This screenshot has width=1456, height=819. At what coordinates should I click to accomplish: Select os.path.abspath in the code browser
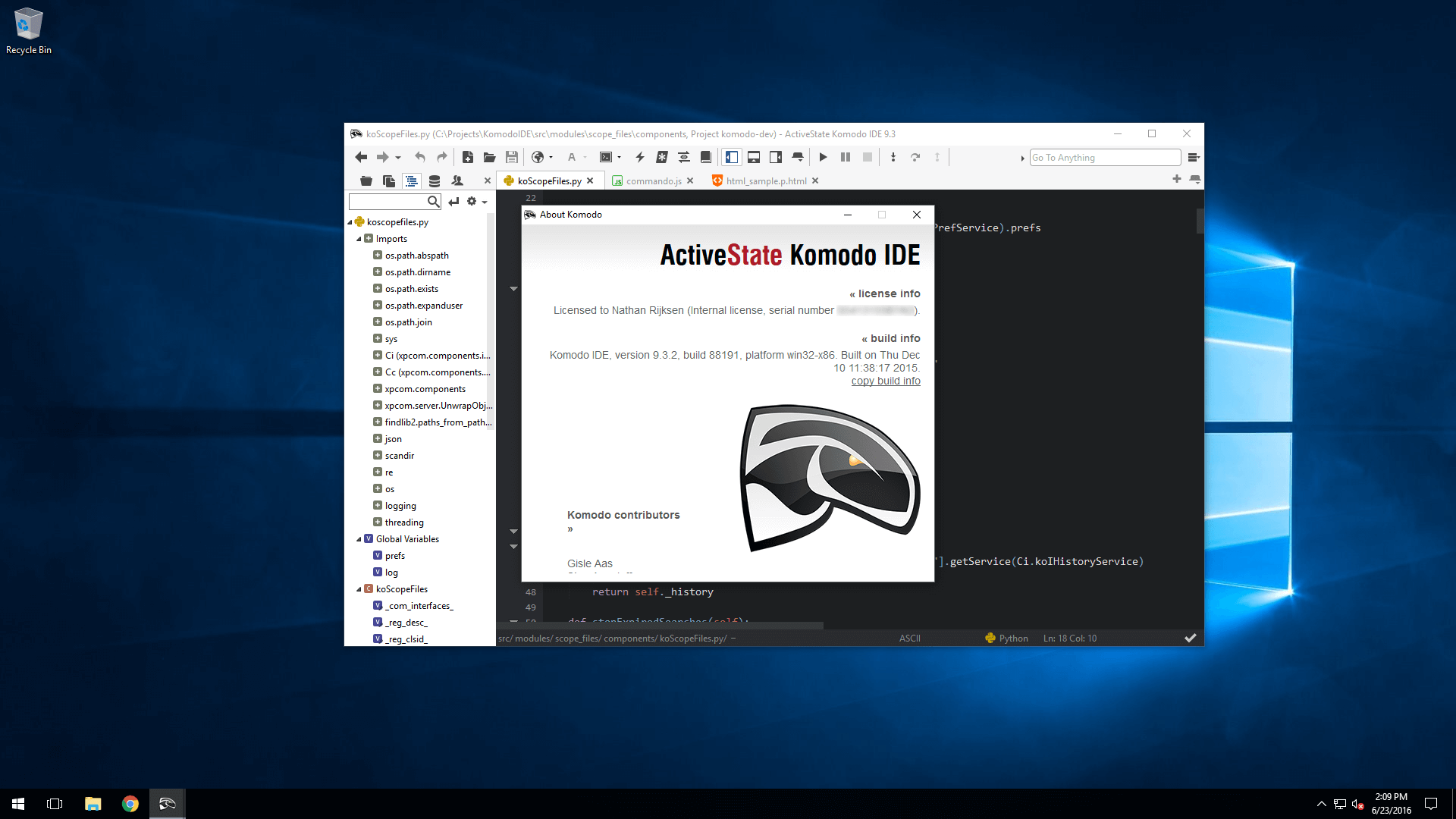click(x=416, y=256)
